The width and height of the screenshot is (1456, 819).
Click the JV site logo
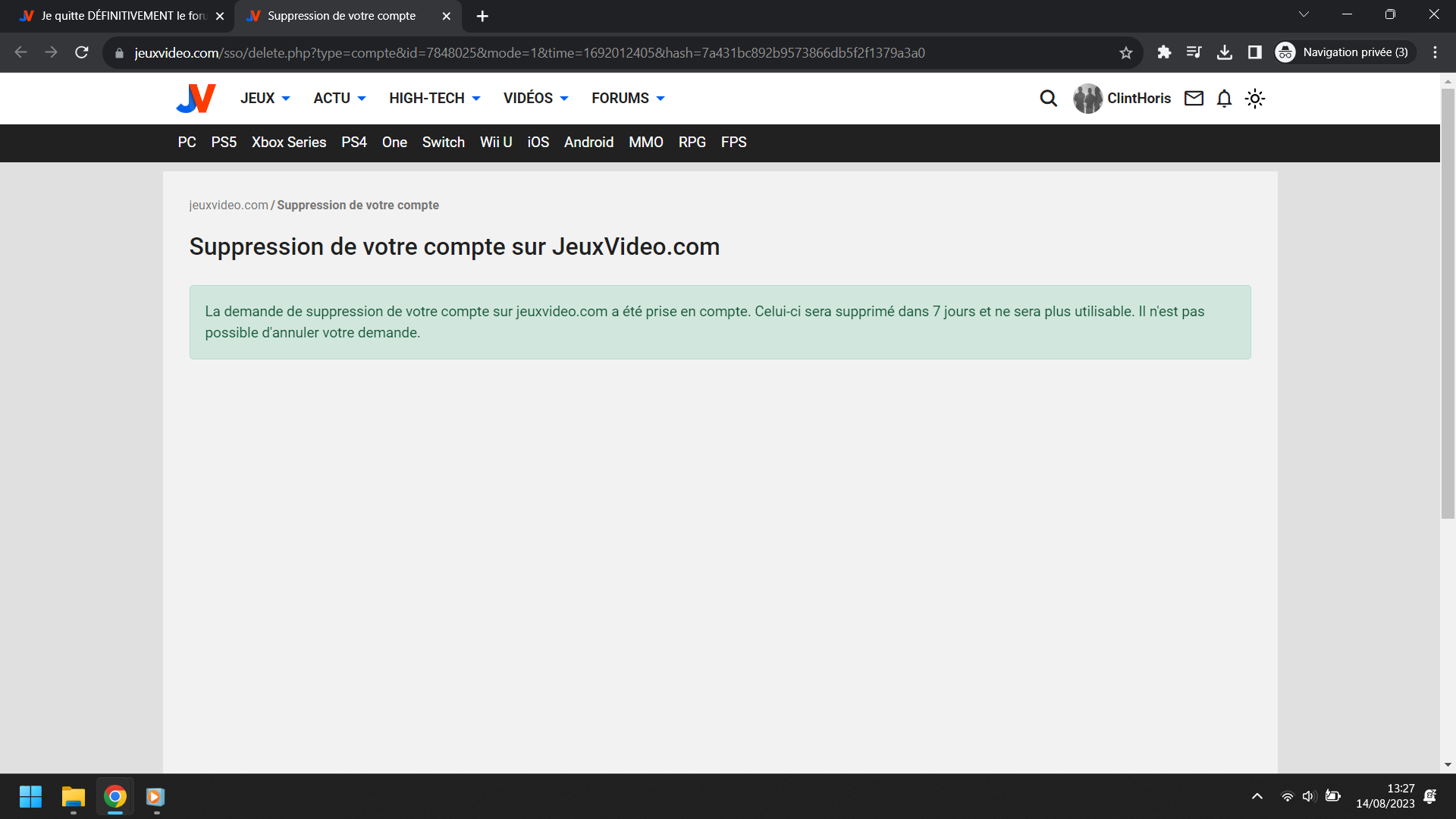pos(196,99)
